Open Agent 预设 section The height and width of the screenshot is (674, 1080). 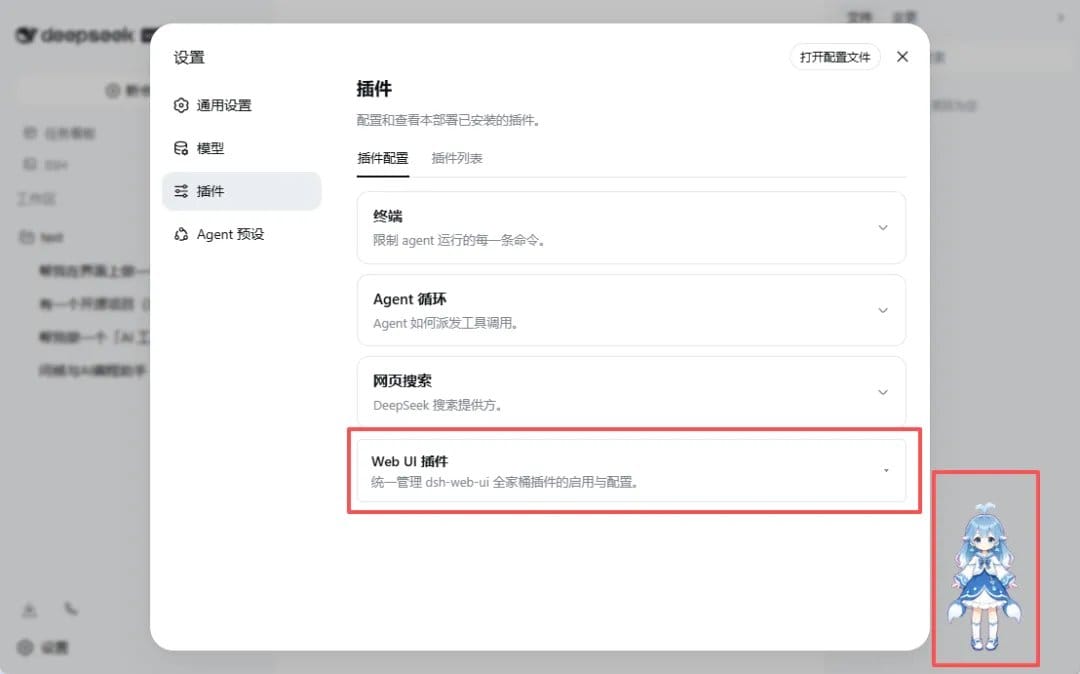pyautogui.click(x=241, y=234)
